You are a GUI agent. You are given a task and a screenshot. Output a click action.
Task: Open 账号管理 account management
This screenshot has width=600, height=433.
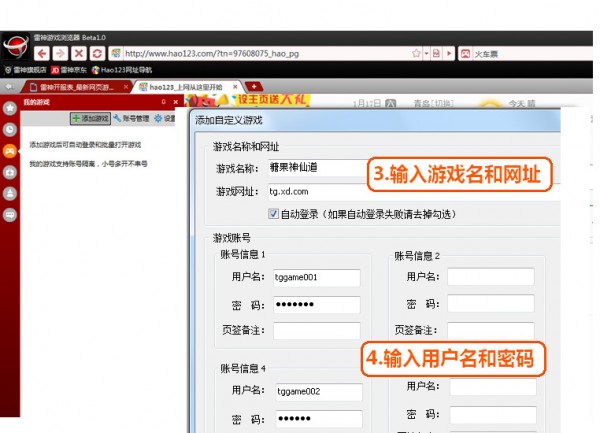[135, 118]
